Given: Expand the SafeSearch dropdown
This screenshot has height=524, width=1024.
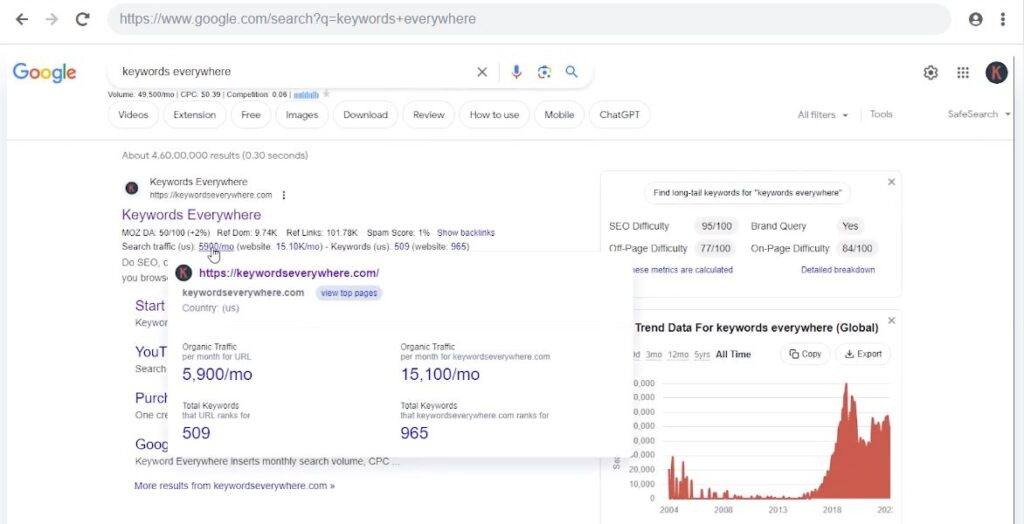Looking at the screenshot, I should click(x=979, y=114).
